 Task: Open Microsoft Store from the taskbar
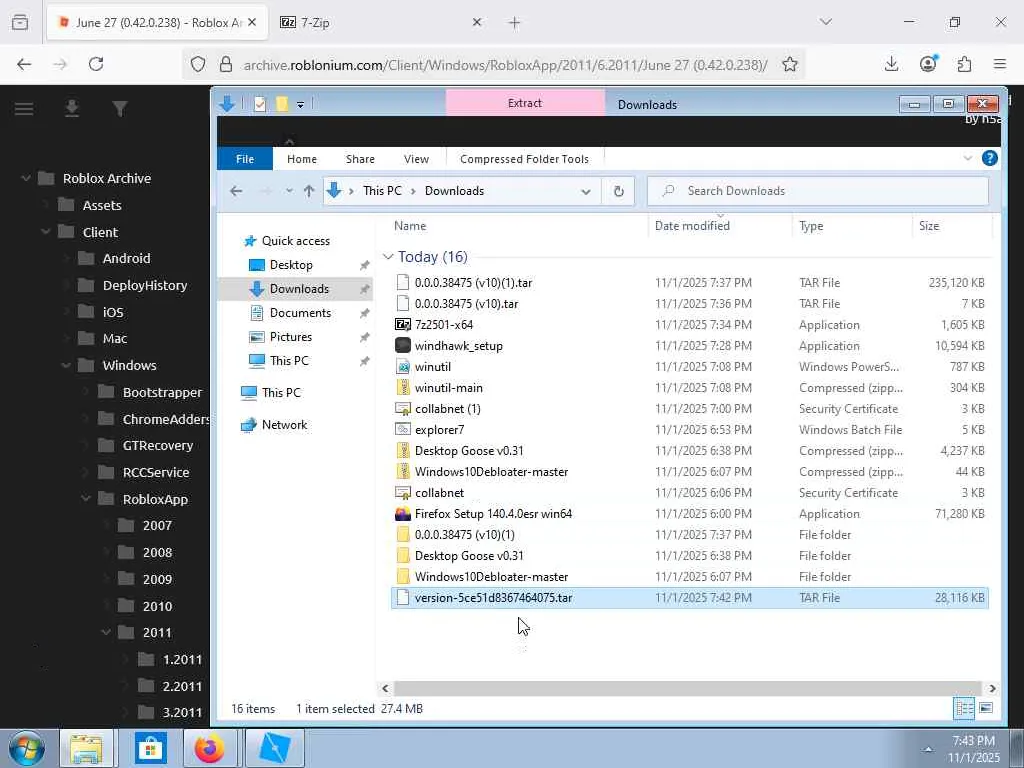click(151, 748)
